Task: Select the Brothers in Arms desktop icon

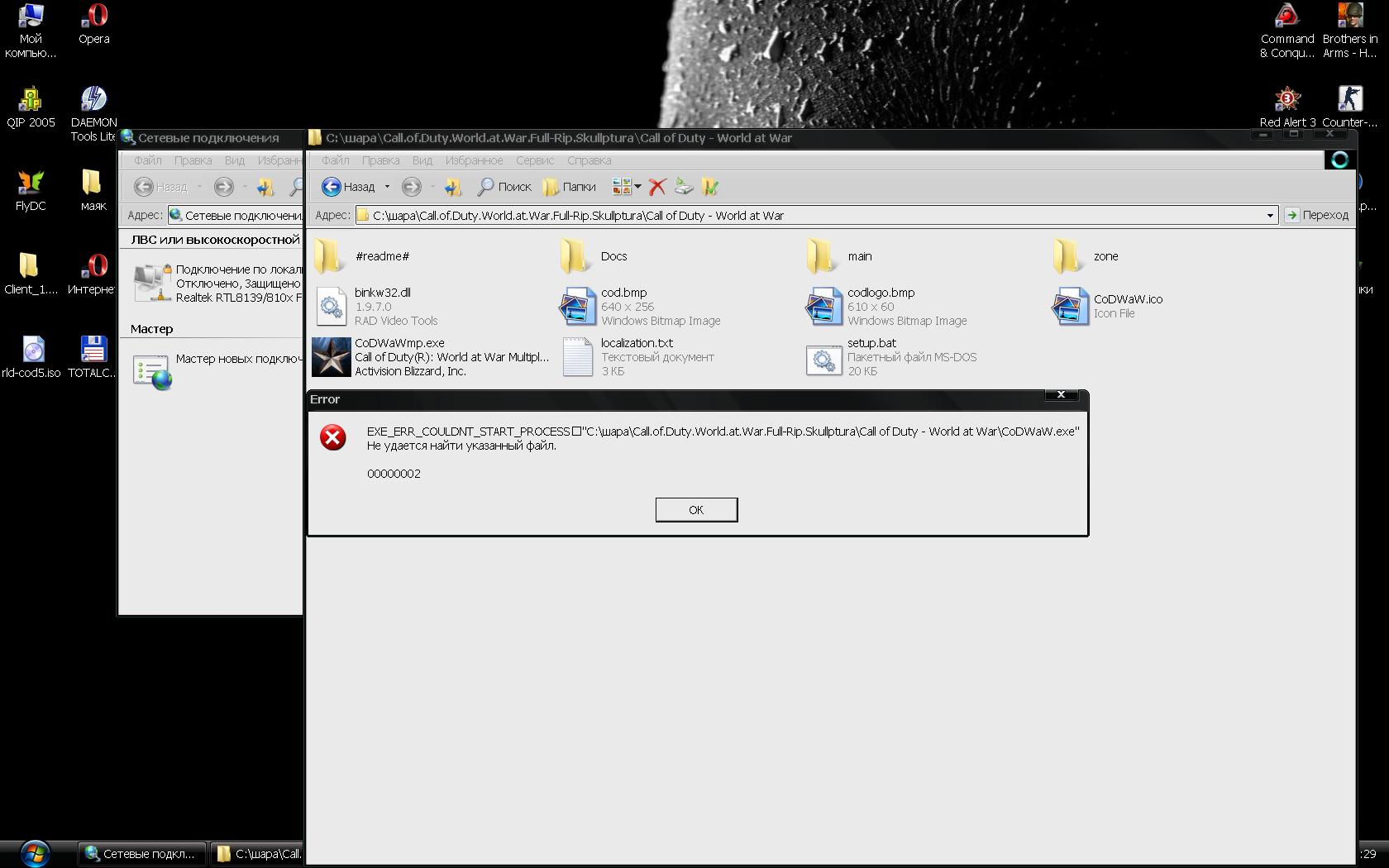Action: pyautogui.click(x=1350, y=31)
